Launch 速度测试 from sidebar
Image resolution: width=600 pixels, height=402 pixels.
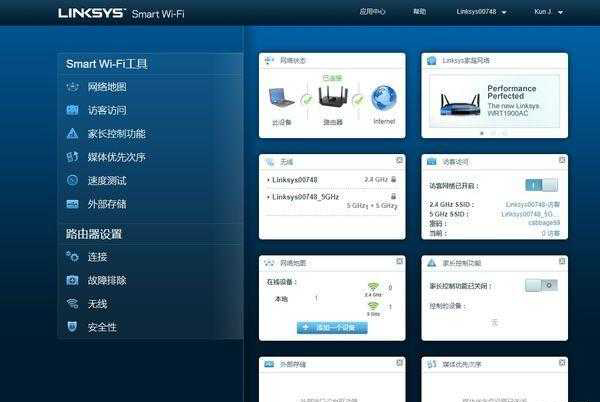[107, 180]
